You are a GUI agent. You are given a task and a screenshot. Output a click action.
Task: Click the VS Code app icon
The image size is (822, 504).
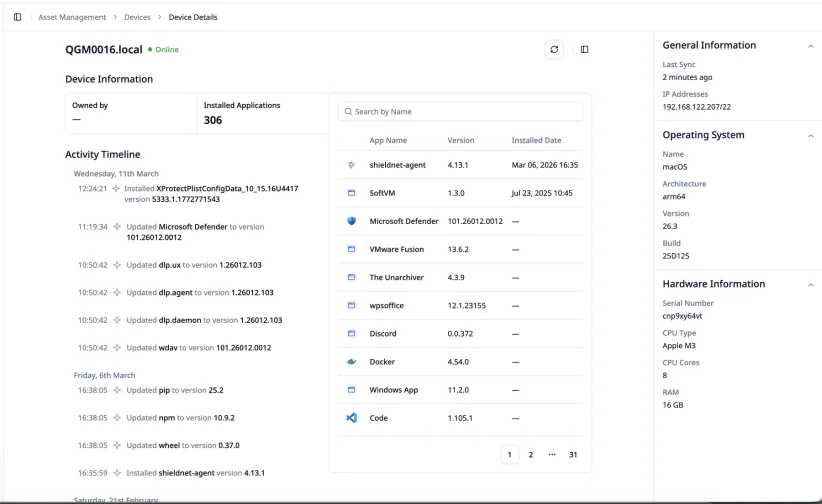click(x=351, y=418)
